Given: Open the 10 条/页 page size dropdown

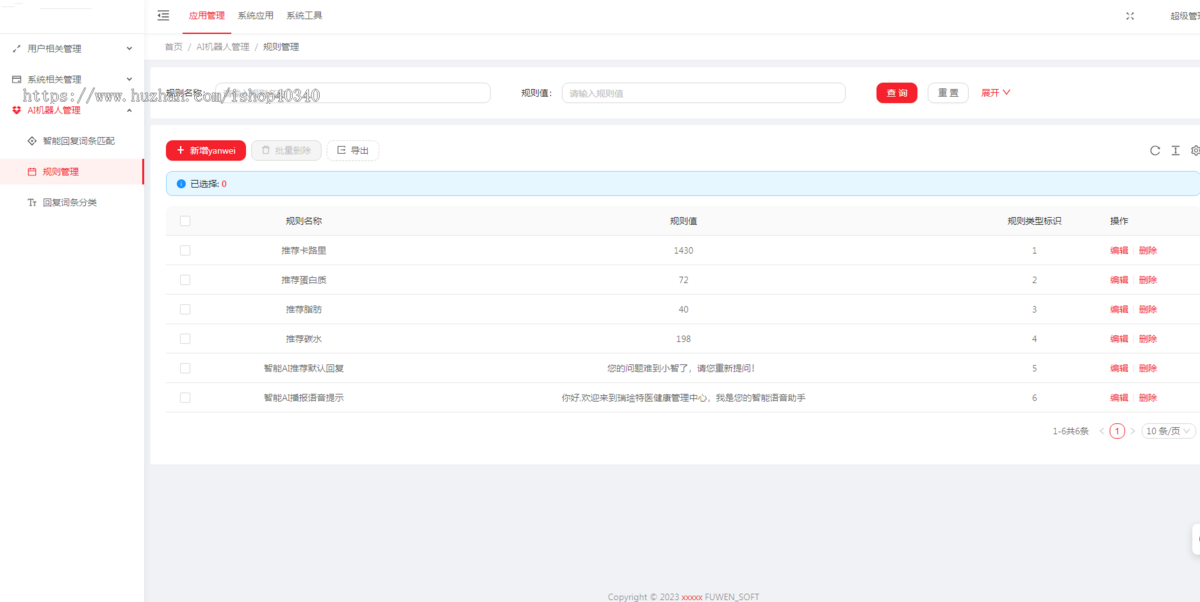Looking at the screenshot, I should point(1168,431).
